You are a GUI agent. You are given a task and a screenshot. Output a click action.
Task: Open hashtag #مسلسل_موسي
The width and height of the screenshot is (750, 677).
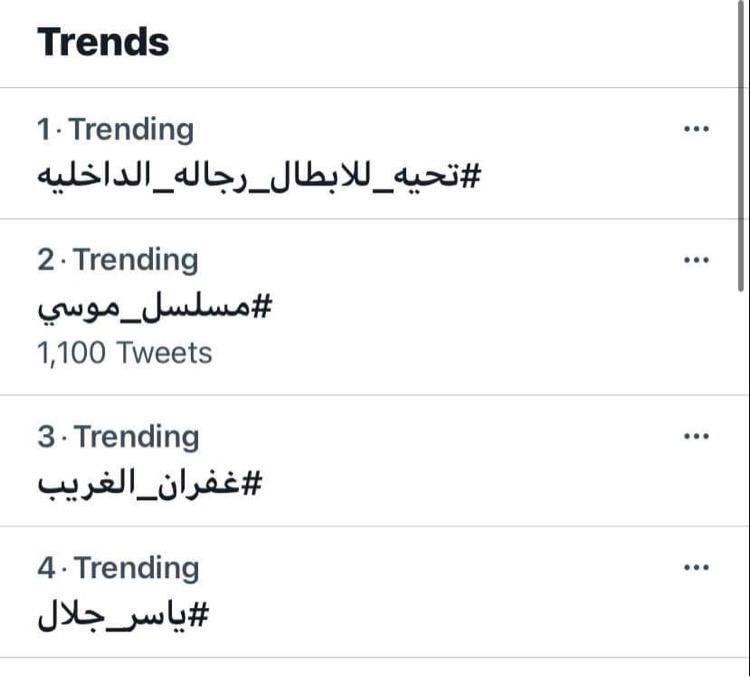click(x=155, y=308)
